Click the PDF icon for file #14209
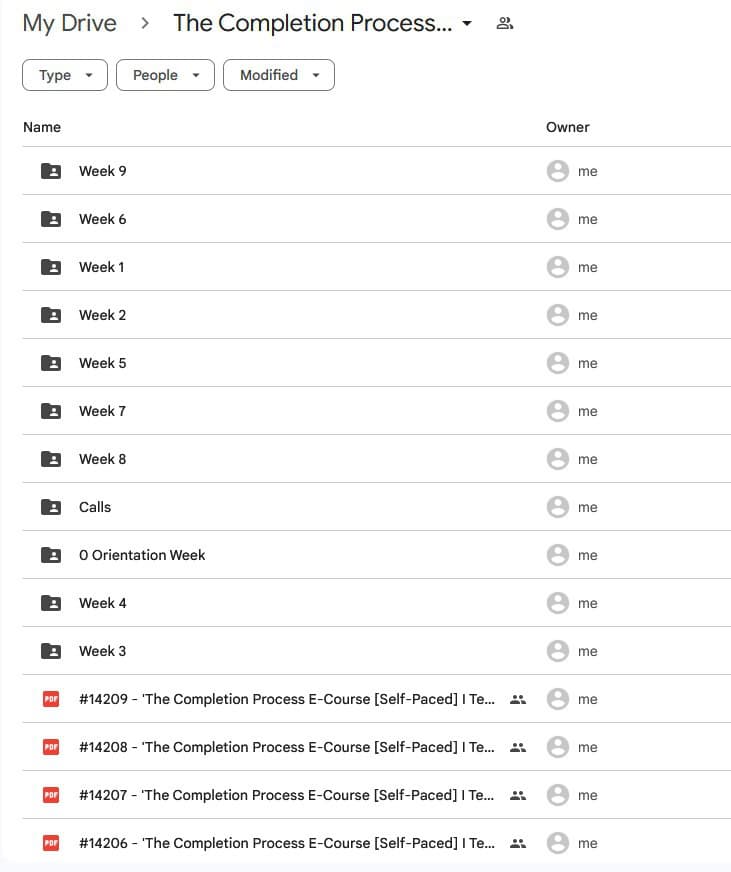 (x=50, y=699)
